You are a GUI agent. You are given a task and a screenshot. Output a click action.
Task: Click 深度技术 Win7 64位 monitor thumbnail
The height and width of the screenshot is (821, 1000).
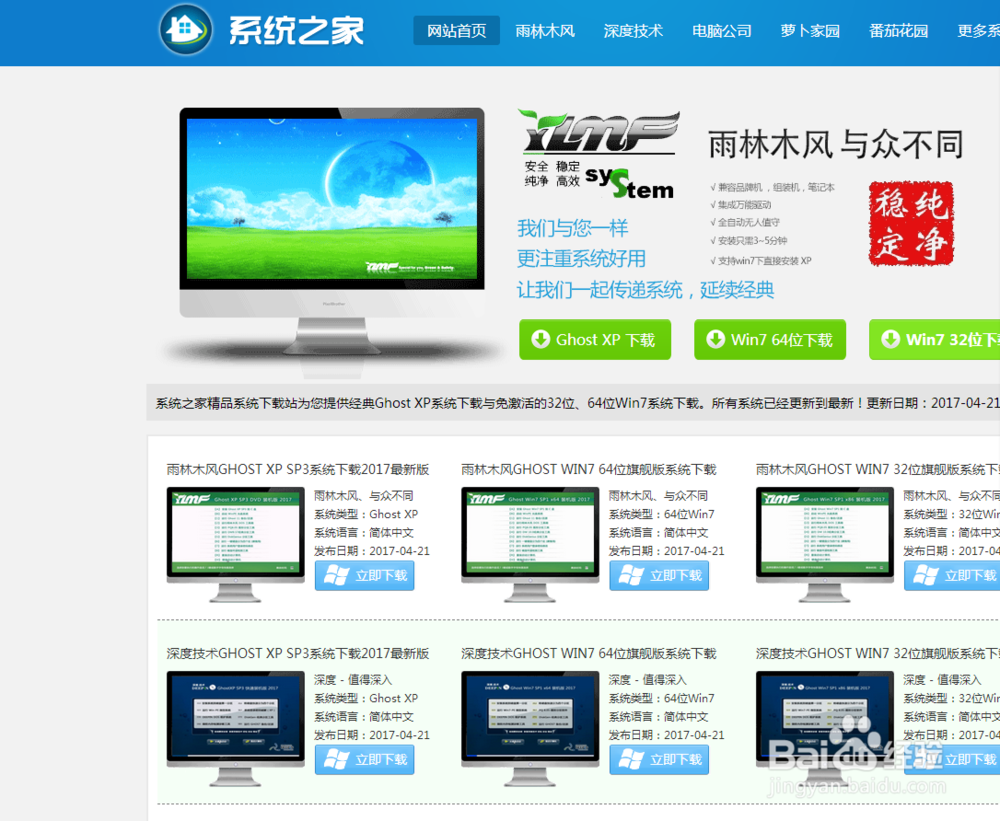pos(530,728)
